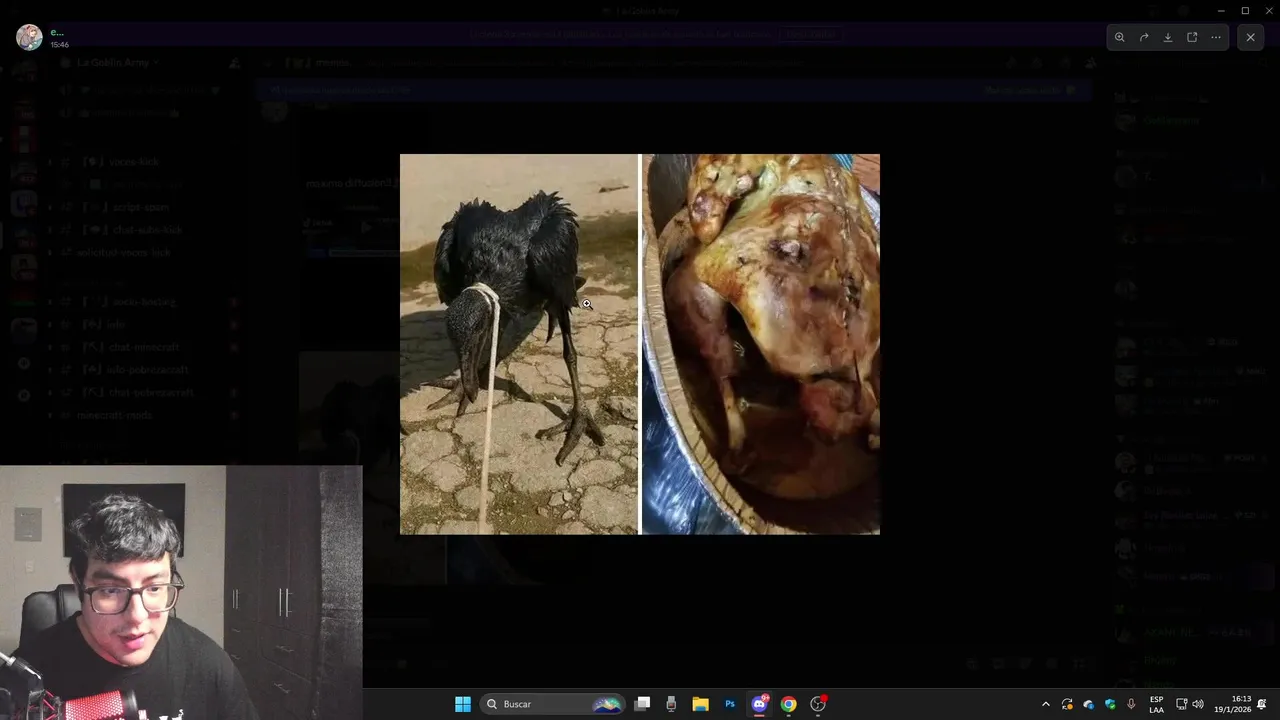The height and width of the screenshot is (720, 1280).
Task: Click the sender's avatar in the viewer header
Action: coord(29,37)
